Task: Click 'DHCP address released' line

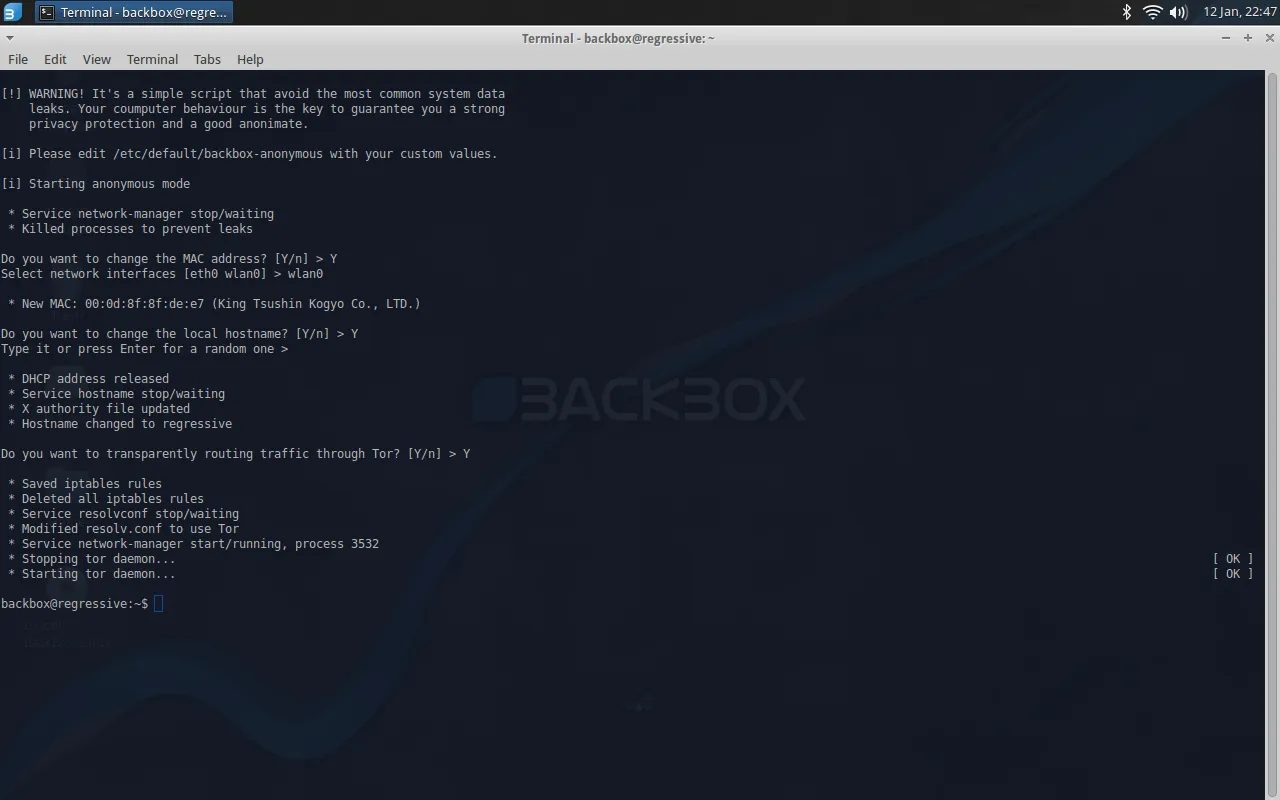Action: pyautogui.click(x=88, y=379)
